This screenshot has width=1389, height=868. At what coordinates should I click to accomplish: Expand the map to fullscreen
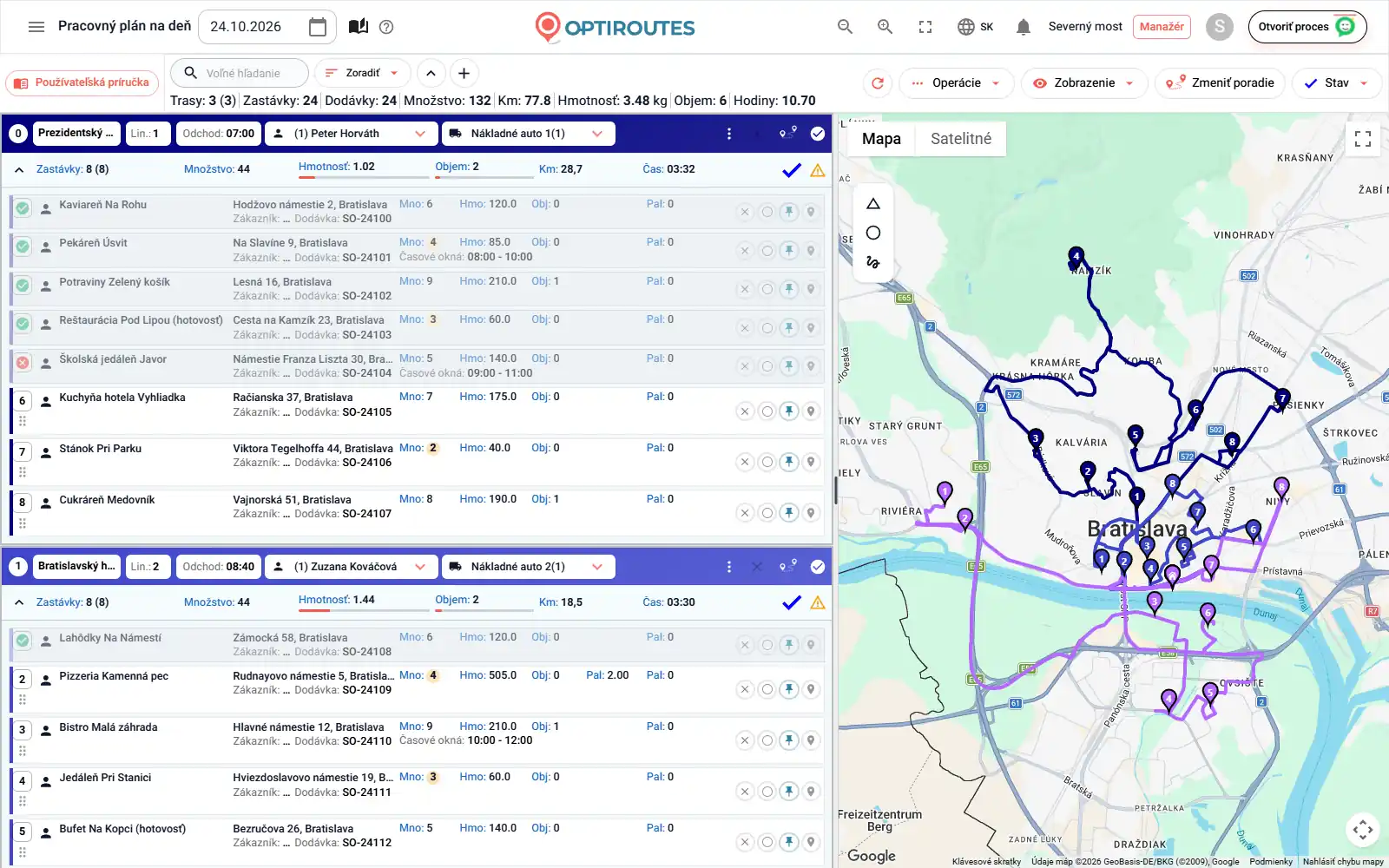1363,139
